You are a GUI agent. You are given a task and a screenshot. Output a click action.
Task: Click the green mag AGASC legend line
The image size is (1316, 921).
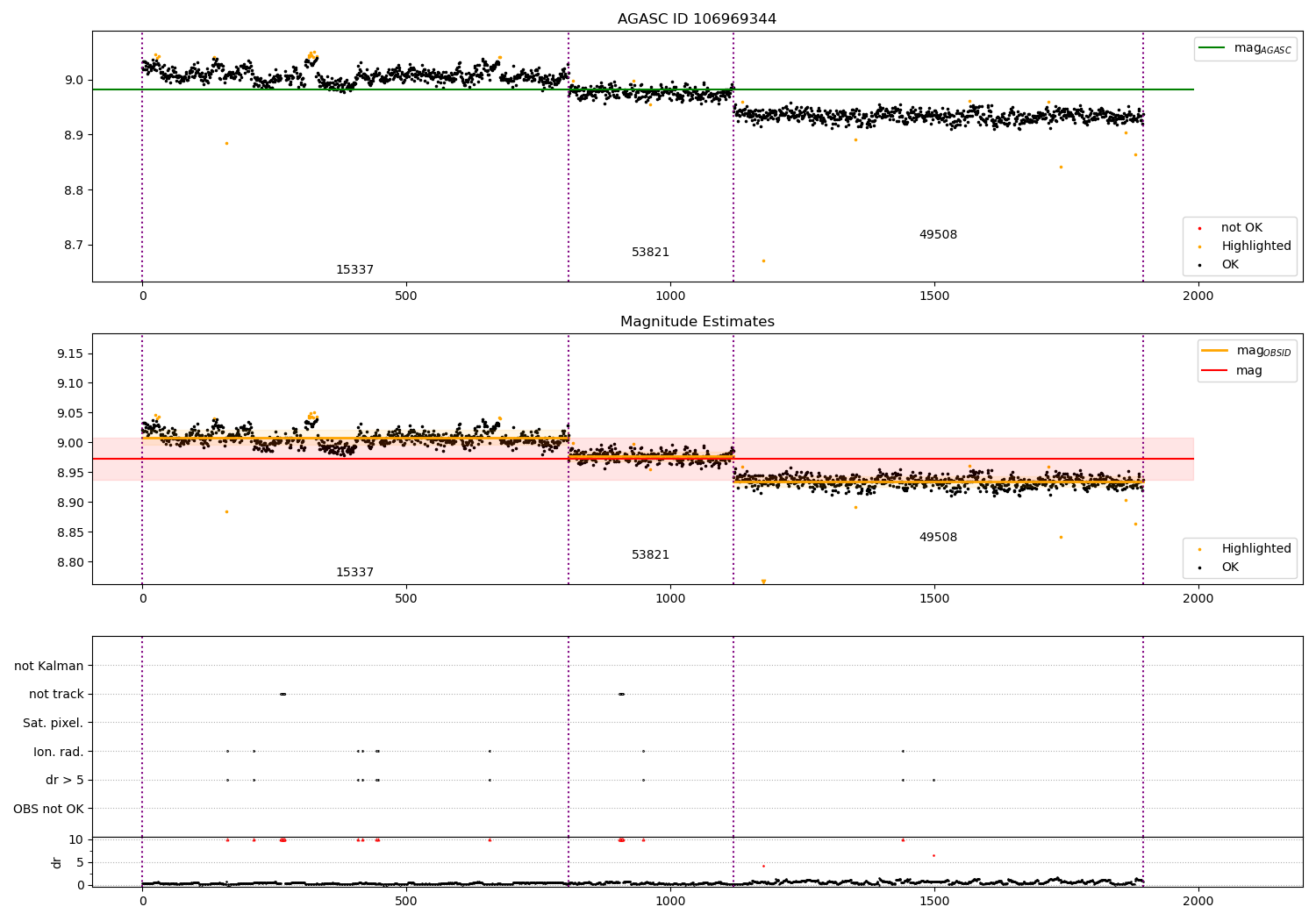[1212, 48]
